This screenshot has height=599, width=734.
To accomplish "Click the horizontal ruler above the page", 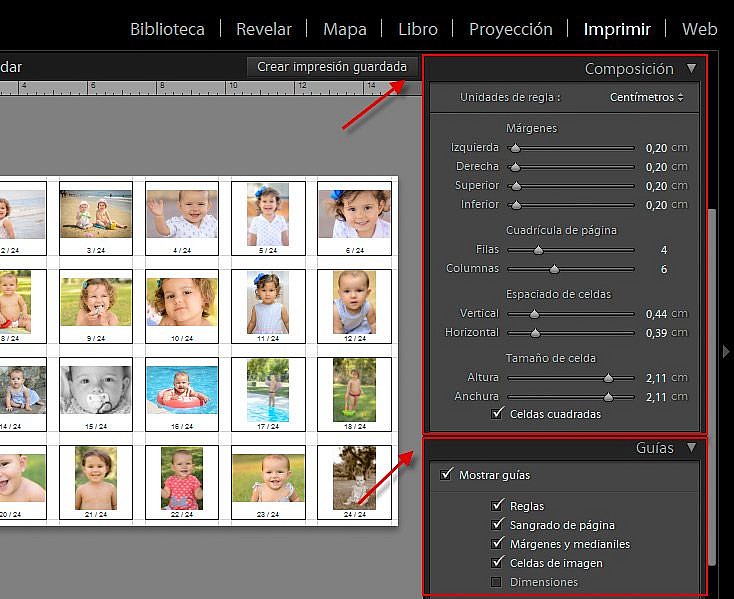I will click(211, 88).
